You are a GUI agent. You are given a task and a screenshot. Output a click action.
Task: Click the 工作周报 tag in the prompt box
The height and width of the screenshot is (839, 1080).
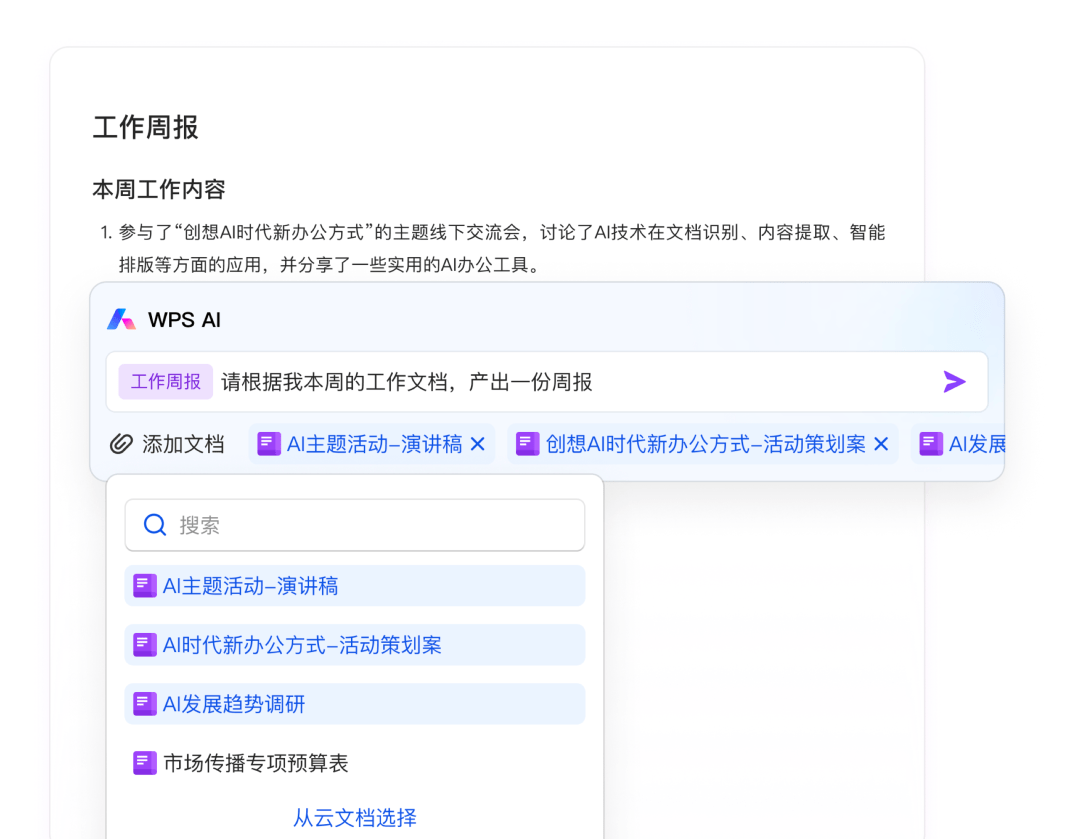pyautogui.click(x=164, y=381)
